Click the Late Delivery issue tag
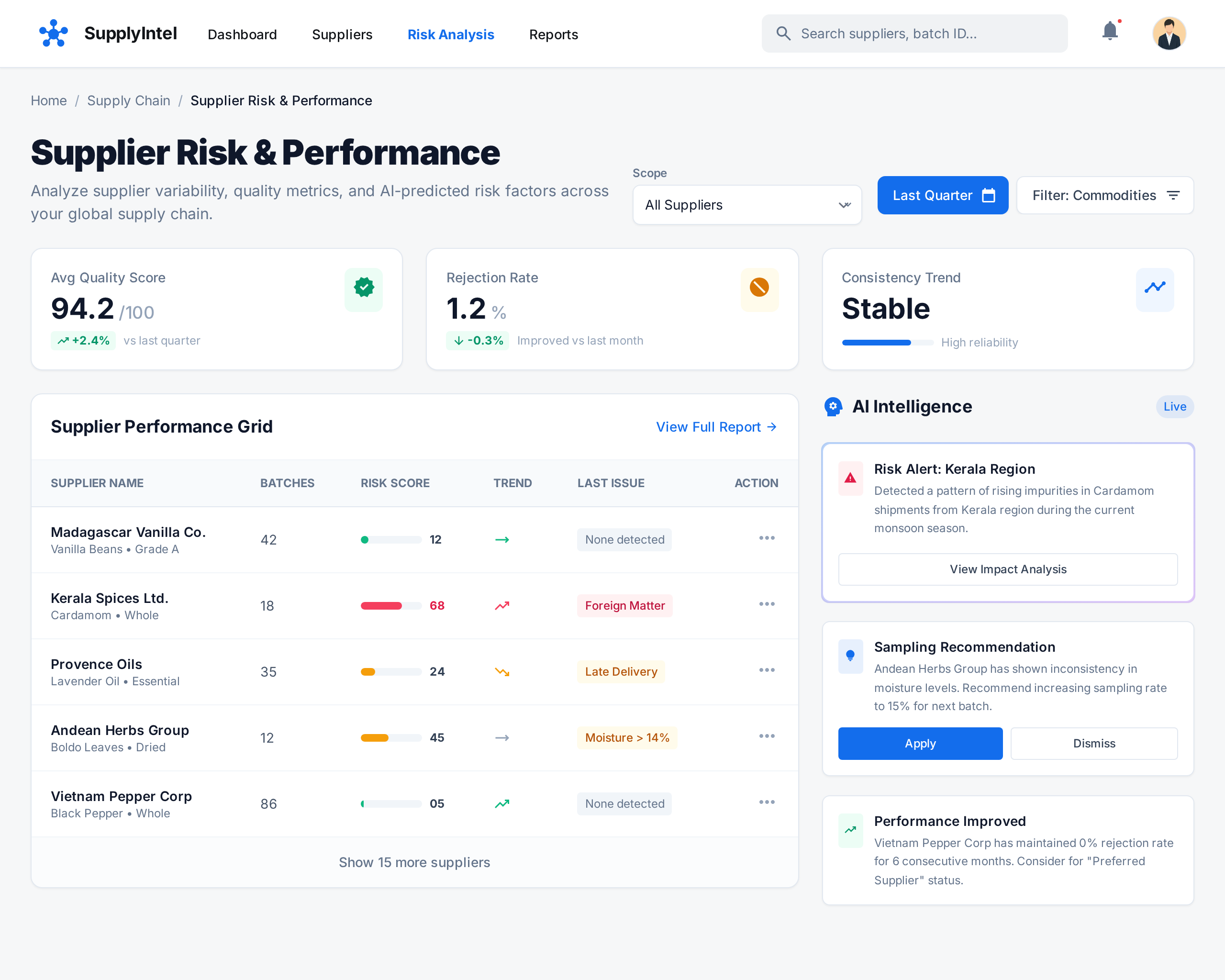The height and width of the screenshot is (980, 1225). click(x=621, y=671)
